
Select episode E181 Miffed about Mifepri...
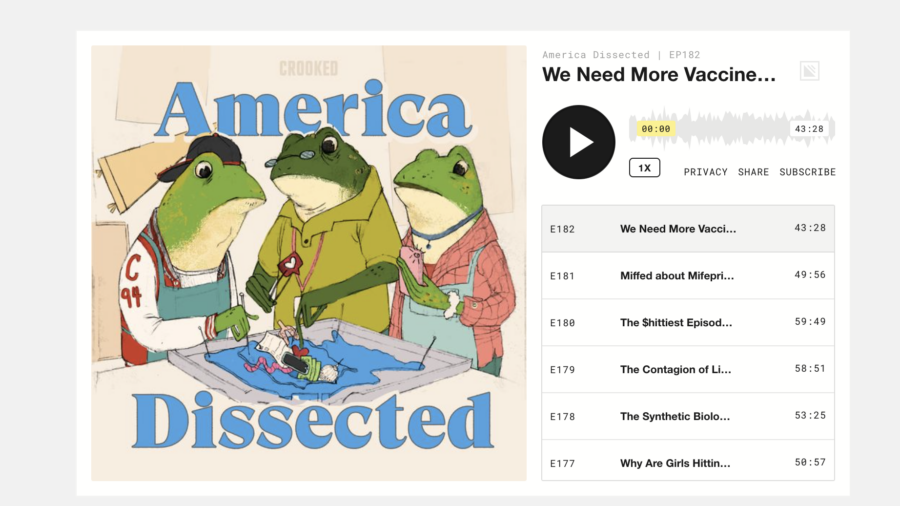coord(688,275)
